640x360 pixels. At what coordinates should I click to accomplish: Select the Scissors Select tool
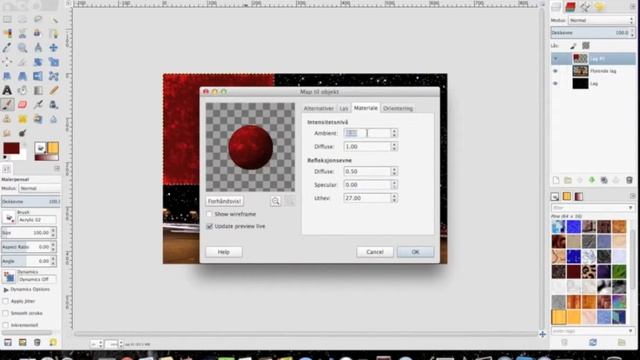click(22, 33)
